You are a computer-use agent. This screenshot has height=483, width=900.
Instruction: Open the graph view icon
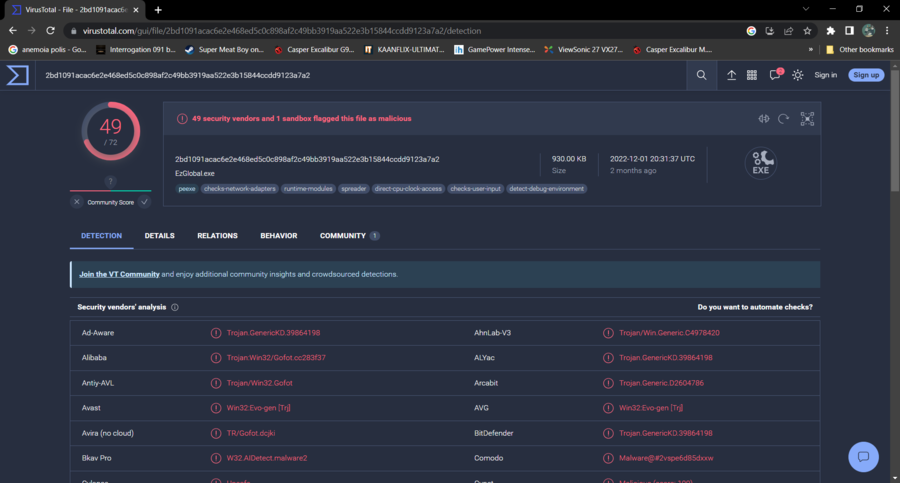[x=807, y=119]
